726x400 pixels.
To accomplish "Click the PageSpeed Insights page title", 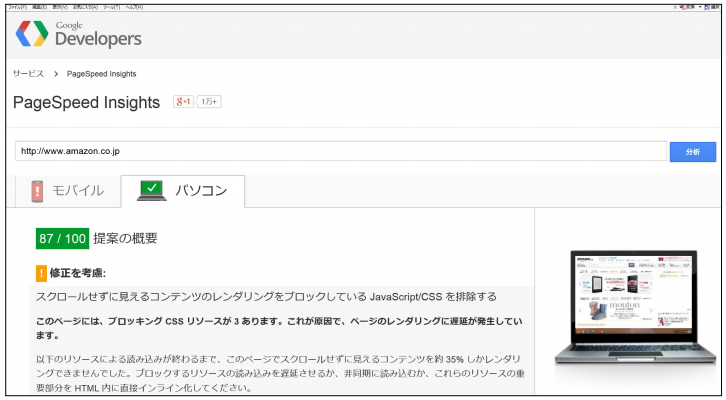I will click(87, 102).
